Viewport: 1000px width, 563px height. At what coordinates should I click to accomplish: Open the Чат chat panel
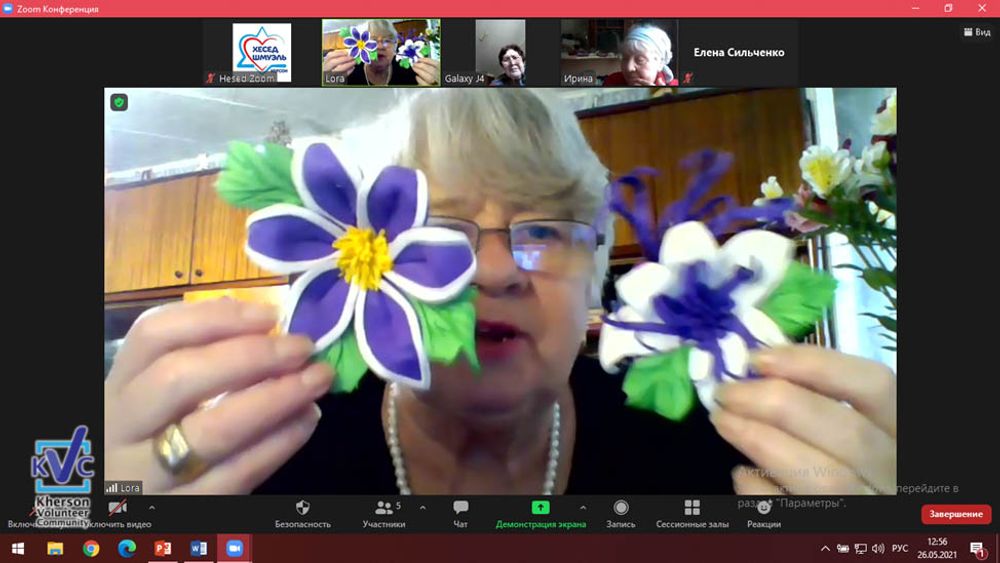460,514
